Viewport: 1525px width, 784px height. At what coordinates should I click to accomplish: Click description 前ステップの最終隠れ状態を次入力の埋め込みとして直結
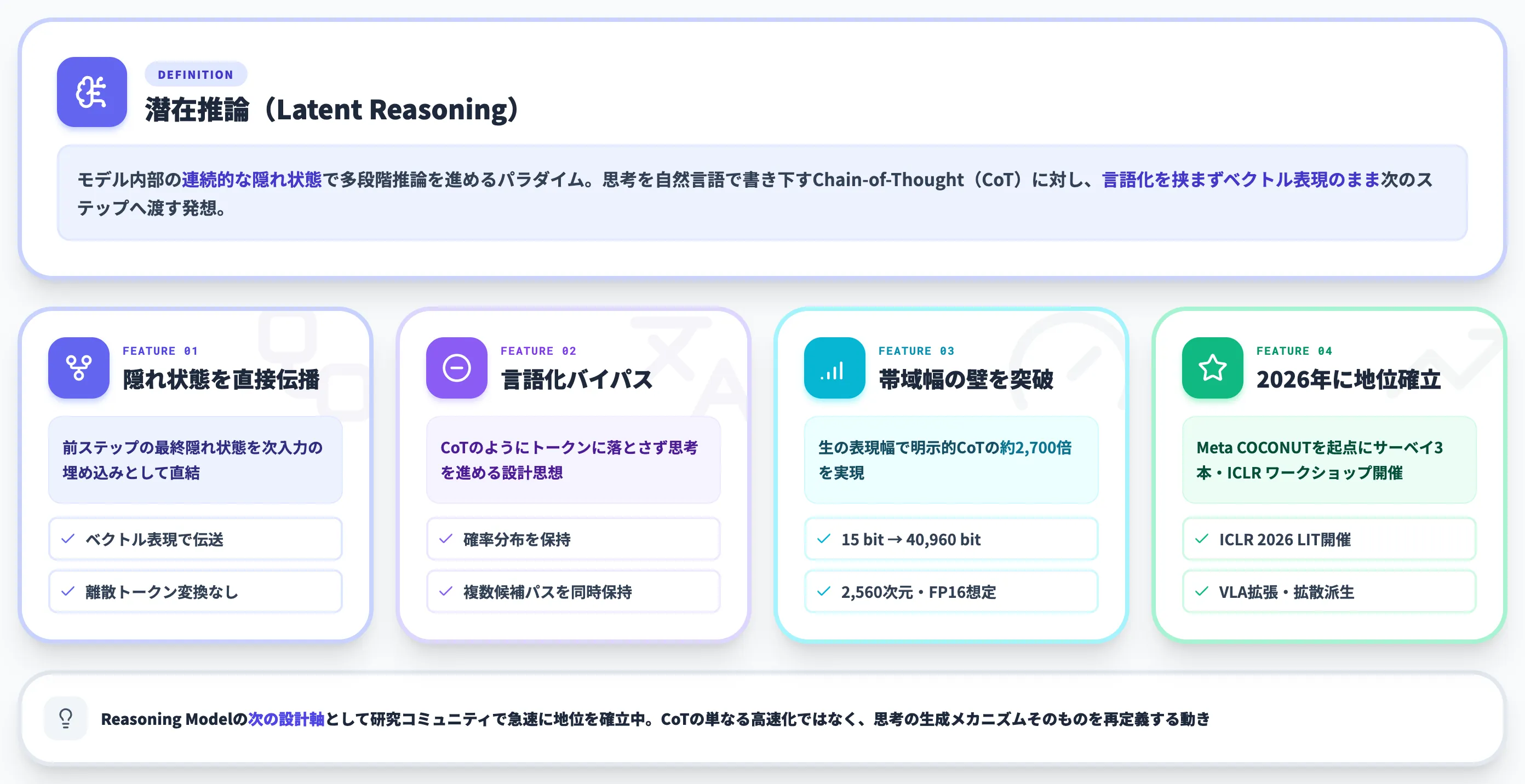click(x=193, y=460)
